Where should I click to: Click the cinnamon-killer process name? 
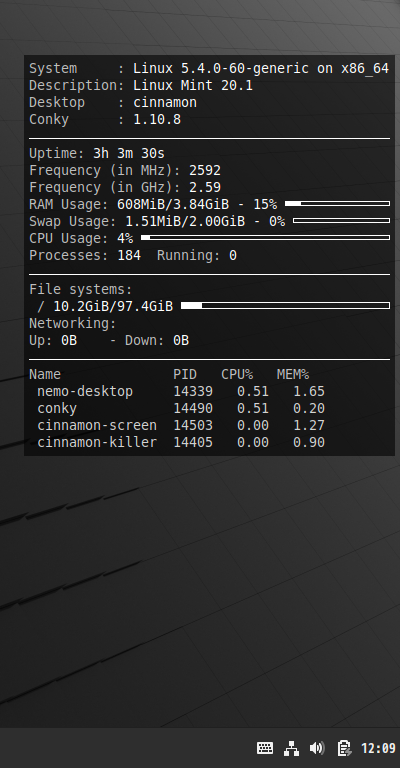[97, 442]
